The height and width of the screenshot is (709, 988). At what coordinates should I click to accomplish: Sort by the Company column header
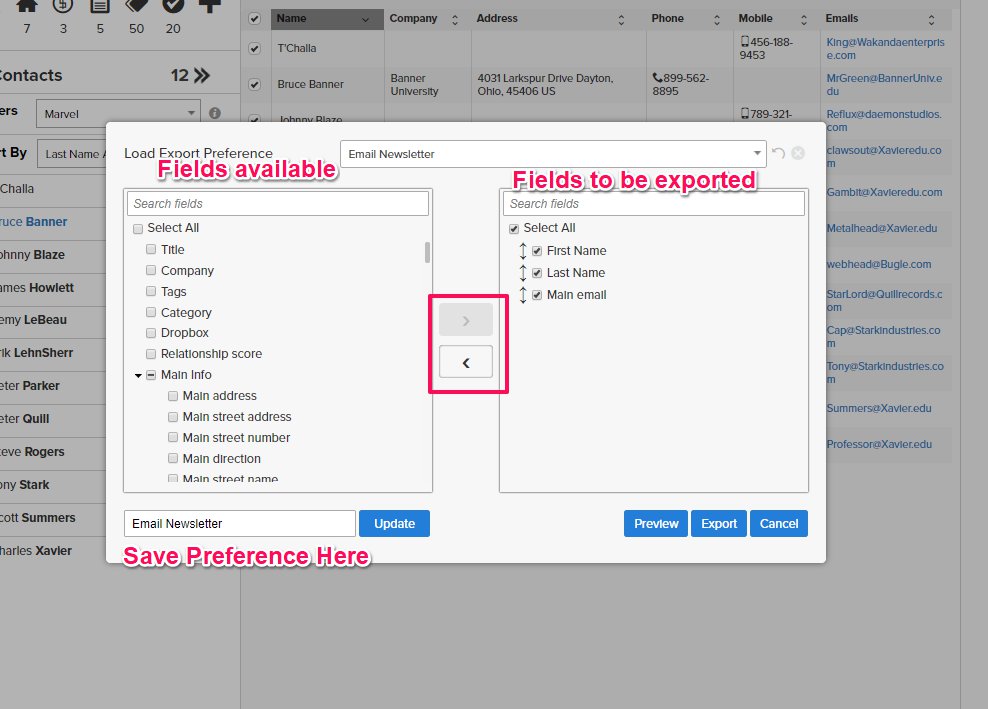tap(426, 19)
